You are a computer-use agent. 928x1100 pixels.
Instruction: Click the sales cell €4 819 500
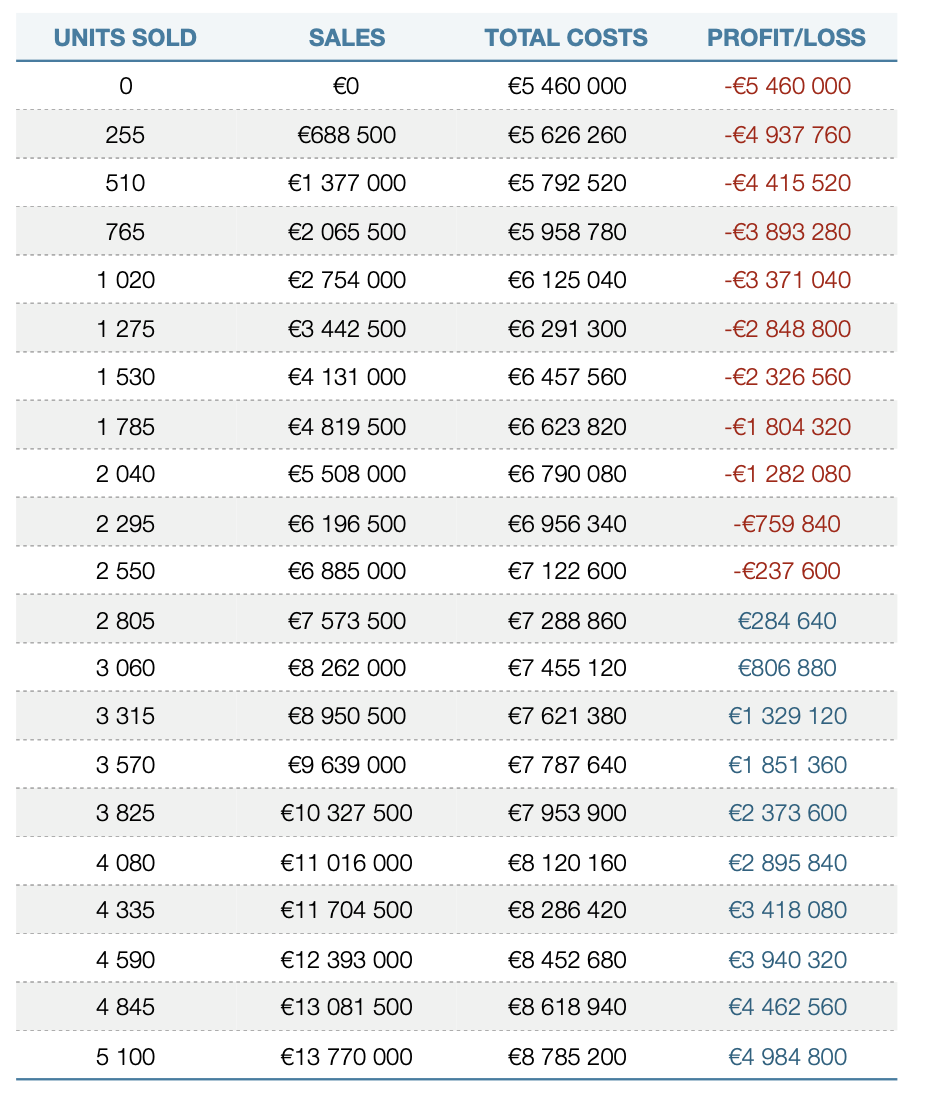[x=346, y=427]
